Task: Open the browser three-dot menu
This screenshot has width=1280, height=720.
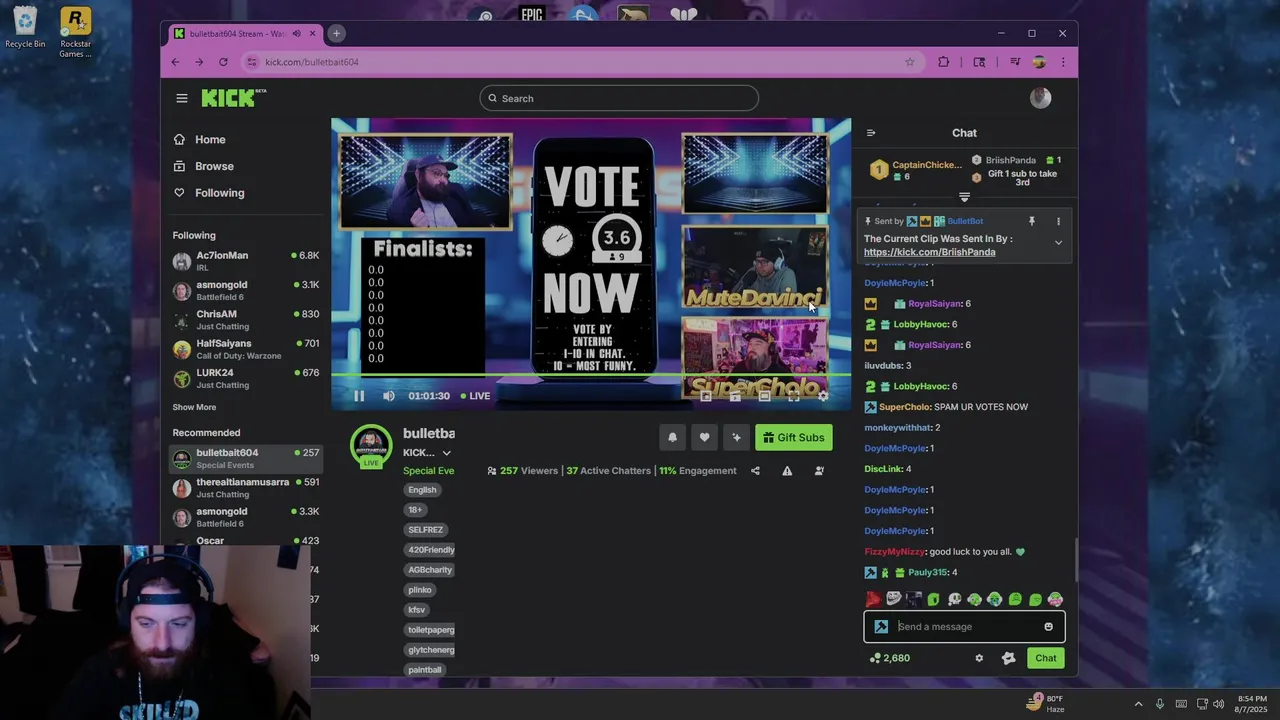Action: (1062, 62)
